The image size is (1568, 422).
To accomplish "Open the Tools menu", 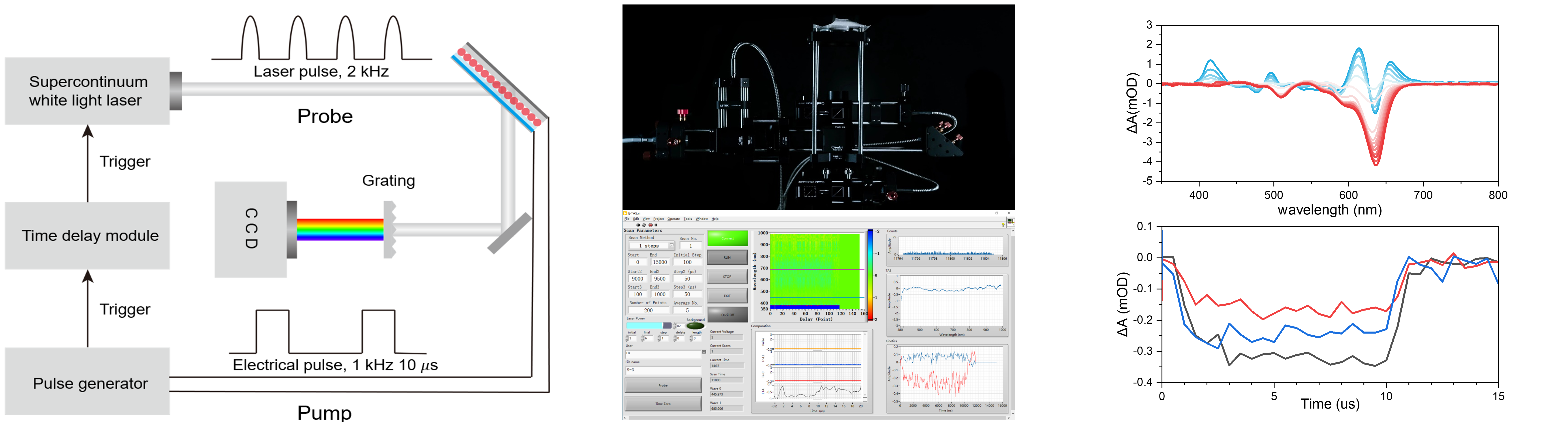I will click(x=688, y=219).
